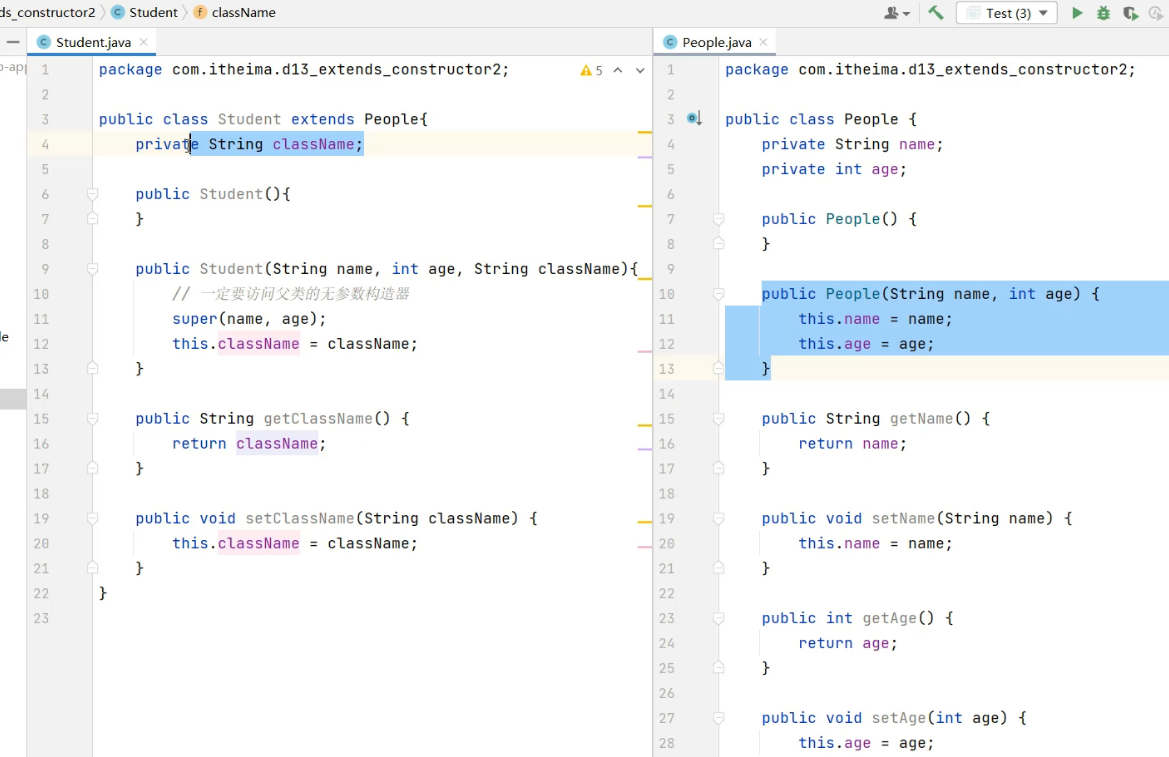Screen dimensions: 1169x757
Task: Fold setAge method at People line 27
Action: 719,718
